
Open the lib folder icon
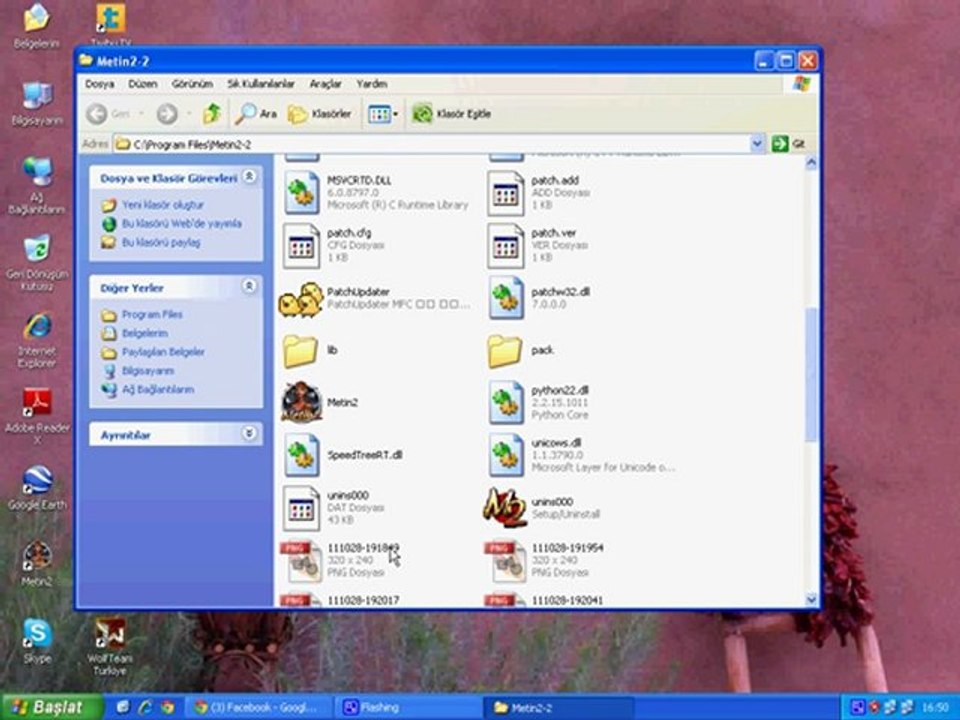tap(301, 351)
